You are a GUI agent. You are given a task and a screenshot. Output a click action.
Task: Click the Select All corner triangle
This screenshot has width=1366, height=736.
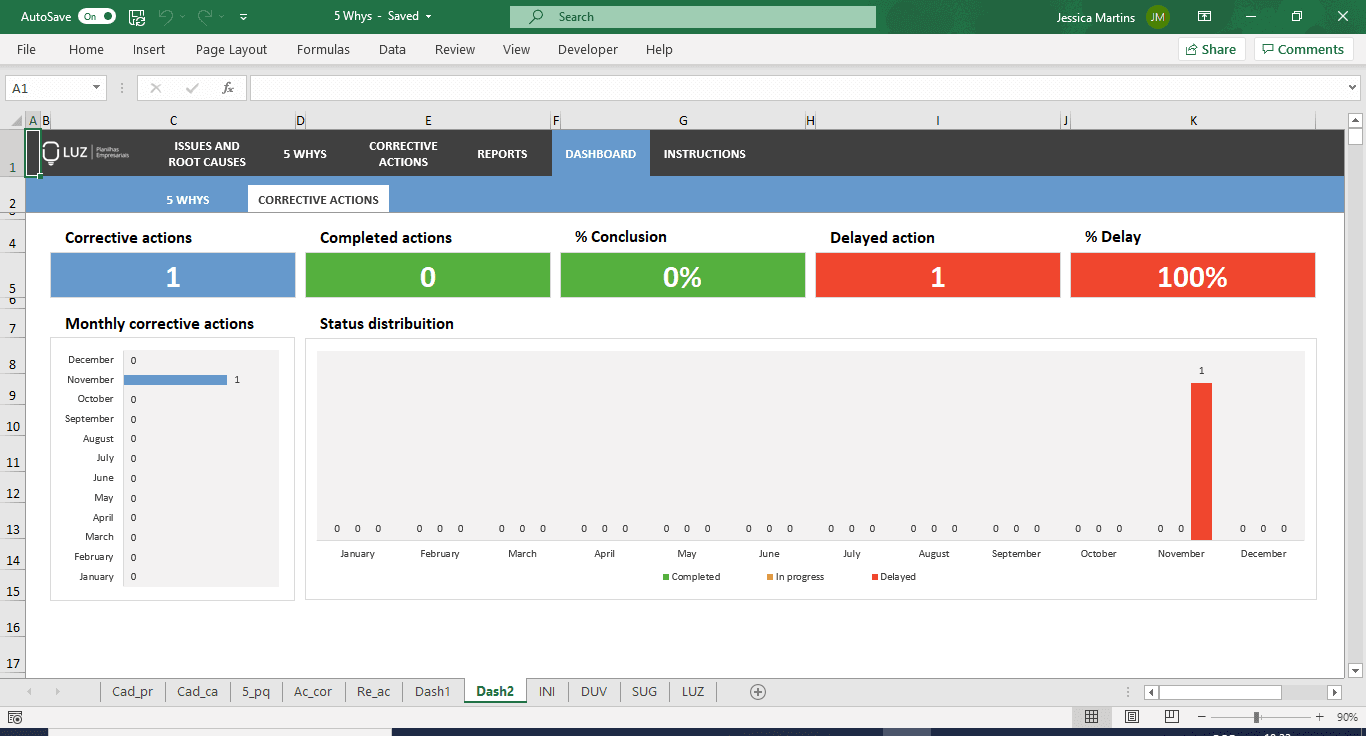(x=17, y=121)
